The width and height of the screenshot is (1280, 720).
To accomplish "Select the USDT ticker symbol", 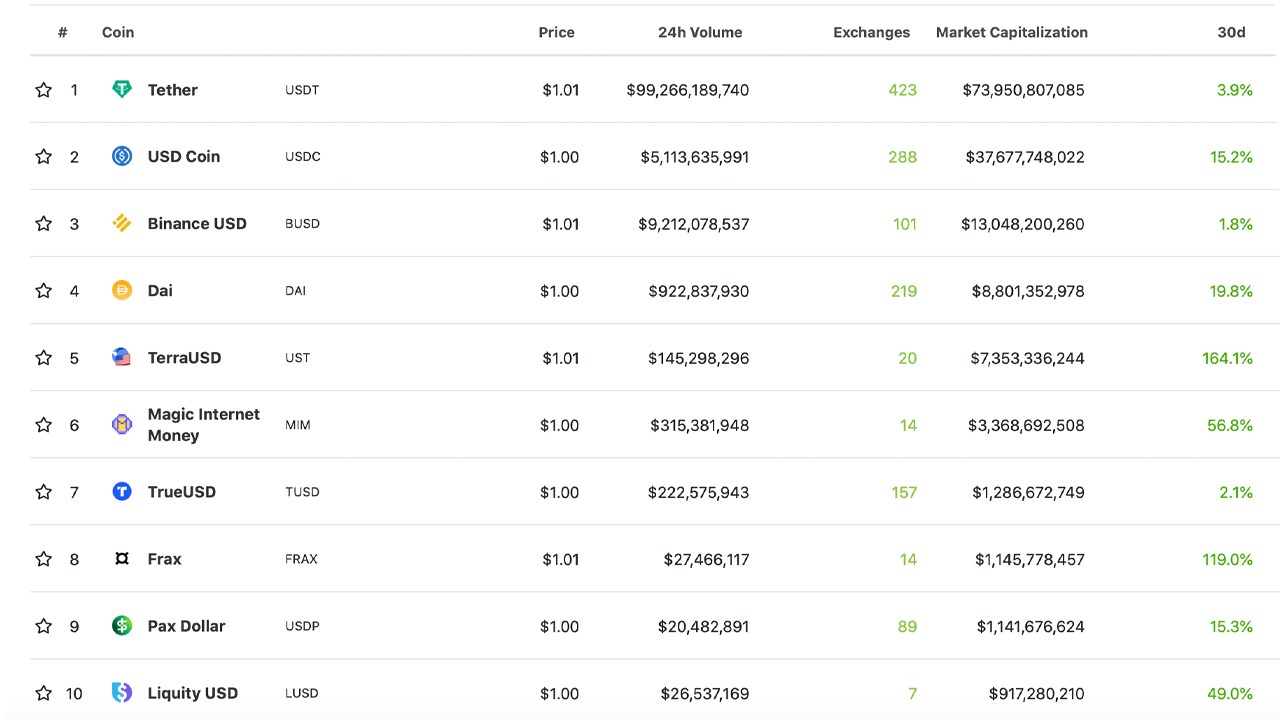I will pos(302,90).
